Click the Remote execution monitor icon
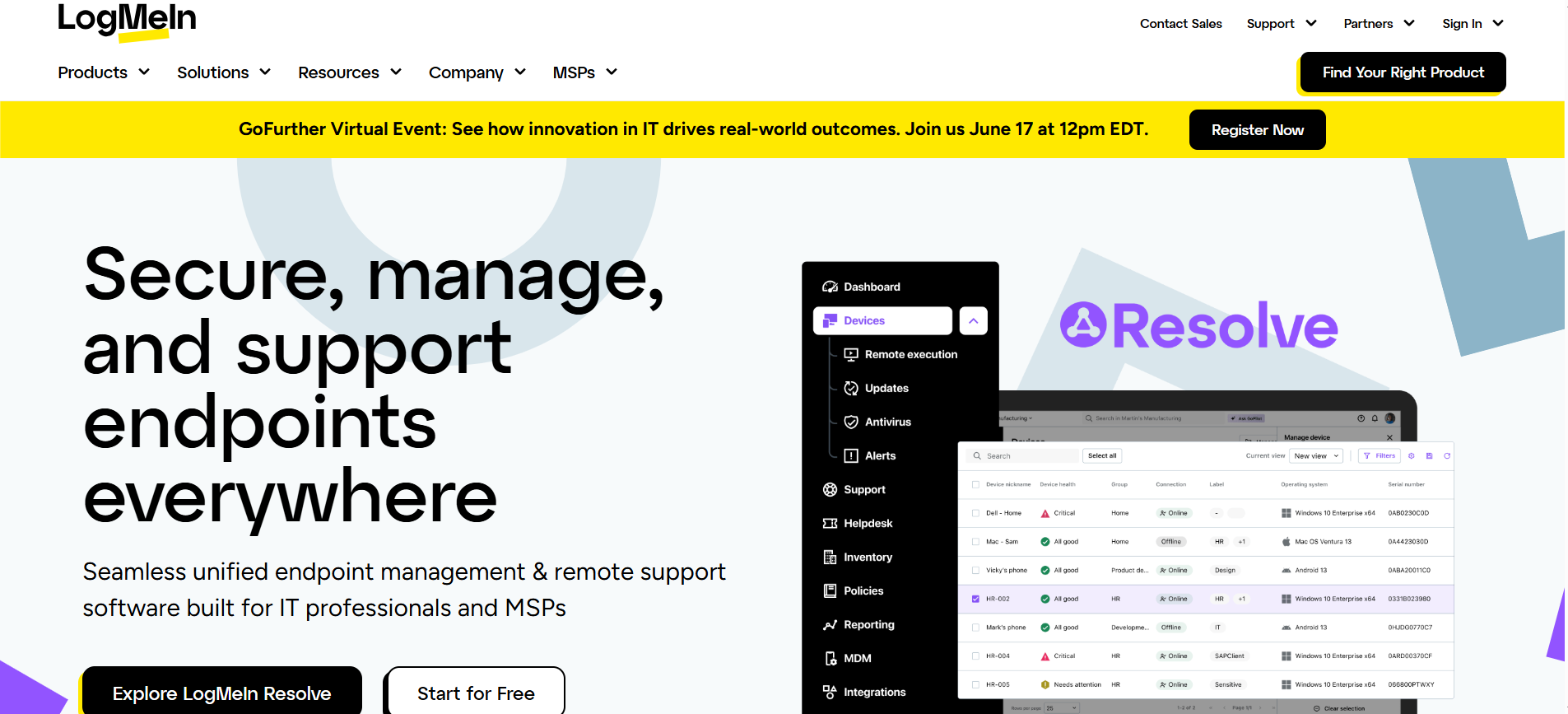1568x714 pixels. 851,354
